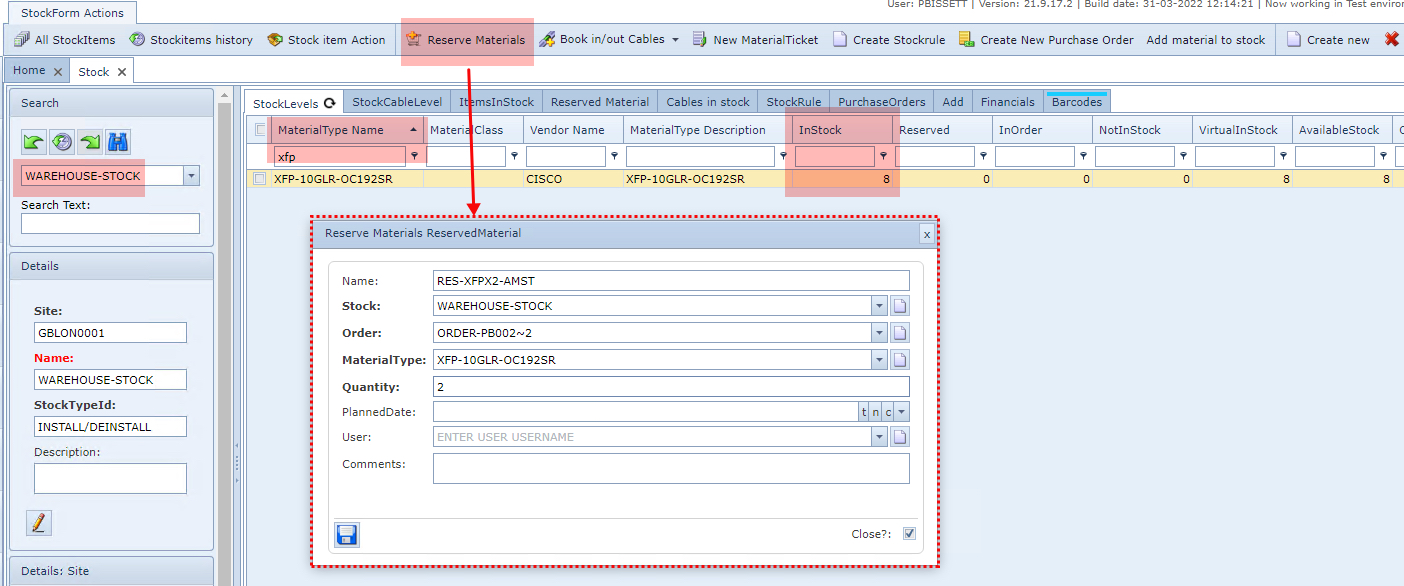Expand the WAREHOUSE-STOCK dropdown in Search panel

pyautogui.click(x=192, y=176)
